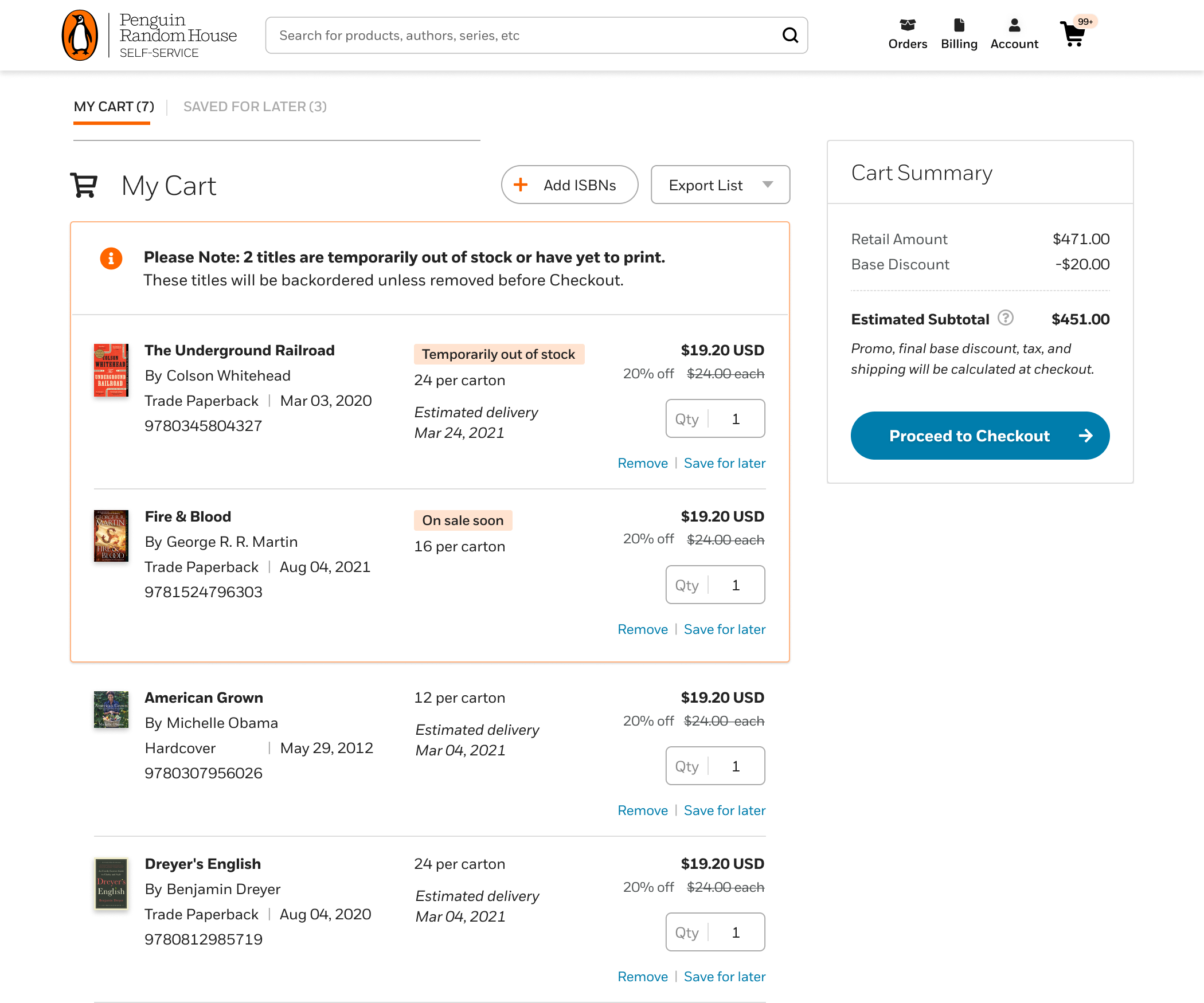Click ISBN 9780307956026
The image size is (1204, 1003).
point(204,773)
